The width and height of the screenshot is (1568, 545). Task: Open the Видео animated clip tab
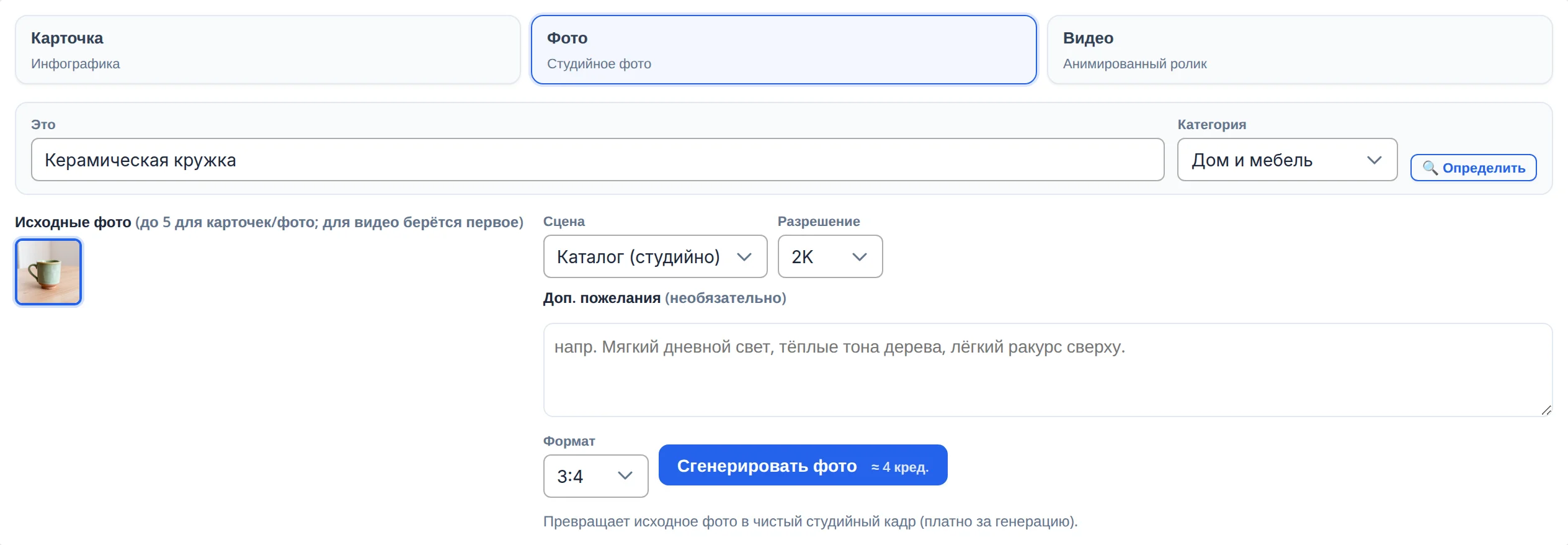point(1299,50)
